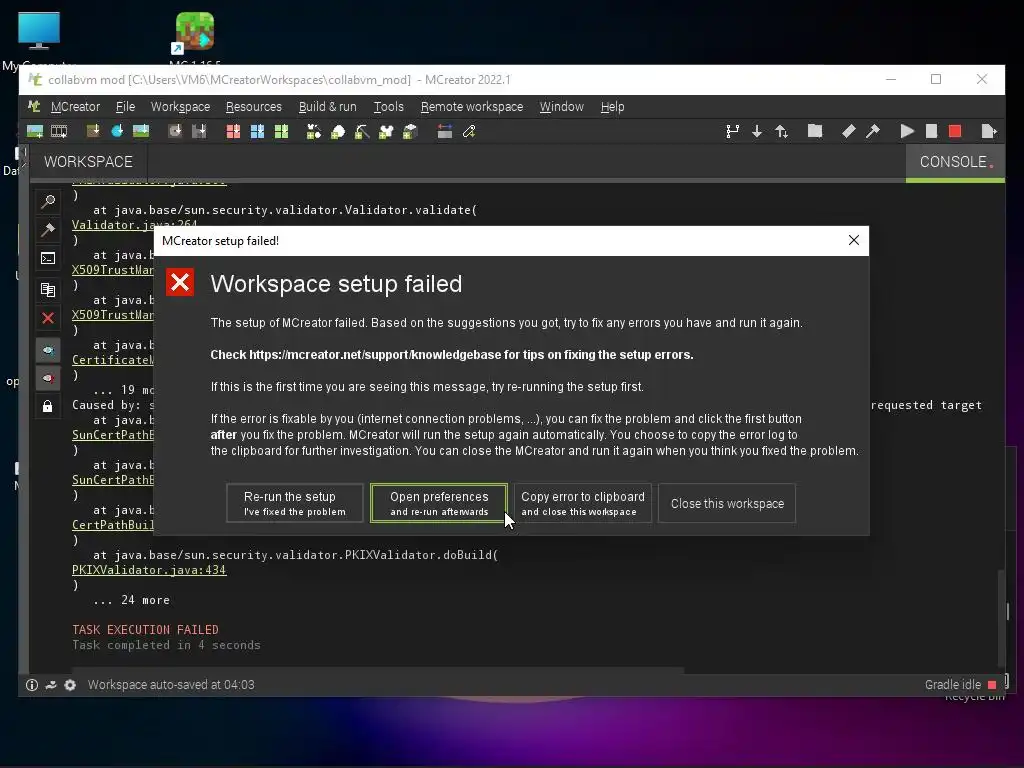The width and height of the screenshot is (1024, 768).
Task: Open the Workspace menu
Action: [180, 106]
